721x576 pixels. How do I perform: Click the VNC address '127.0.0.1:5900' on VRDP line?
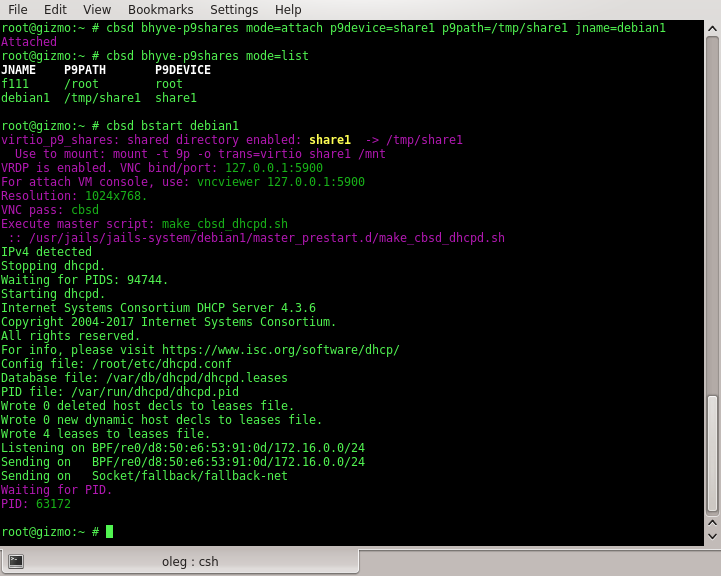coord(274,168)
